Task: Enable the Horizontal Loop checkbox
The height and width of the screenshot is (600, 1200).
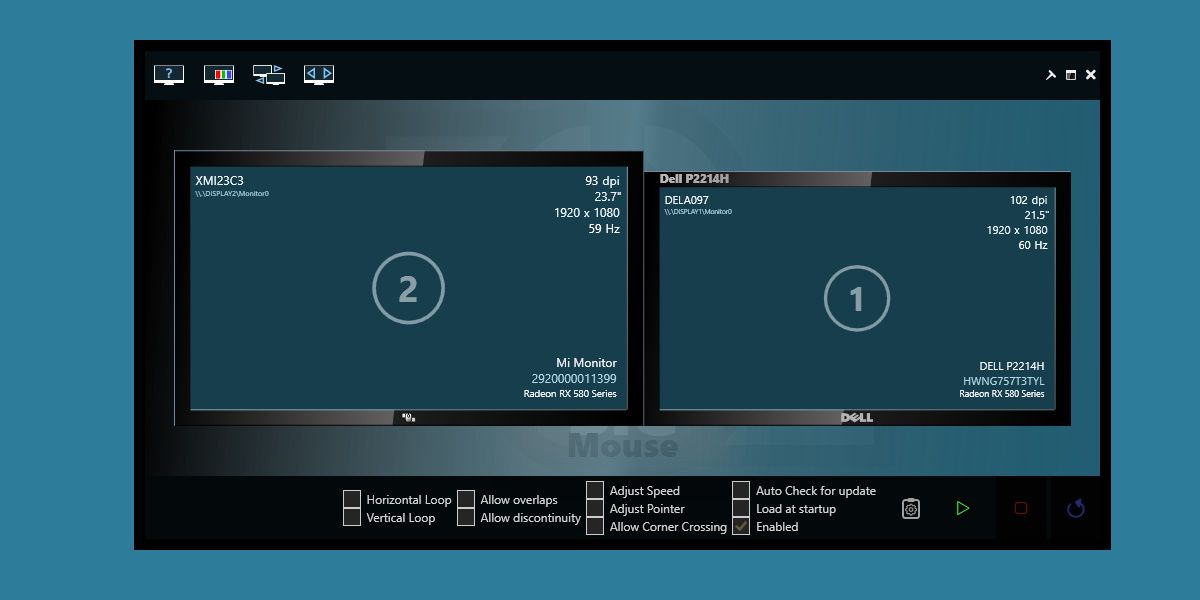Action: pyautogui.click(x=352, y=499)
